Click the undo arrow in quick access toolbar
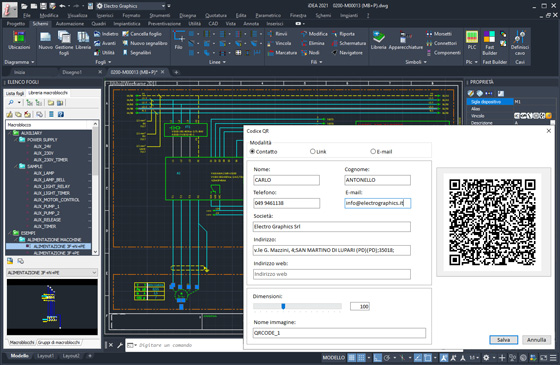The height and width of the screenshot is (365, 560). pyautogui.click(x=62, y=6)
